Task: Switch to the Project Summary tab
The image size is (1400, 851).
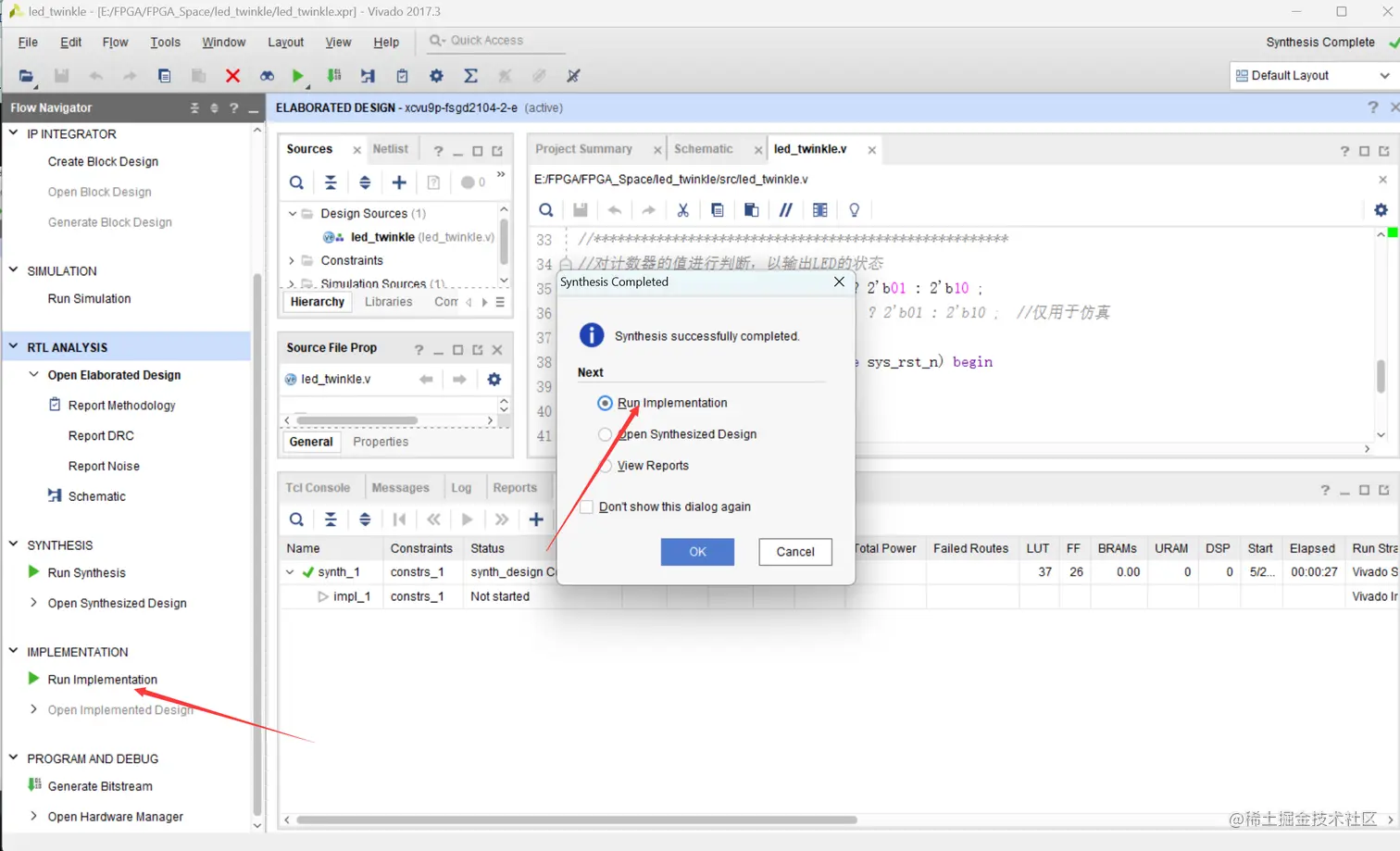Action: click(x=583, y=149)
